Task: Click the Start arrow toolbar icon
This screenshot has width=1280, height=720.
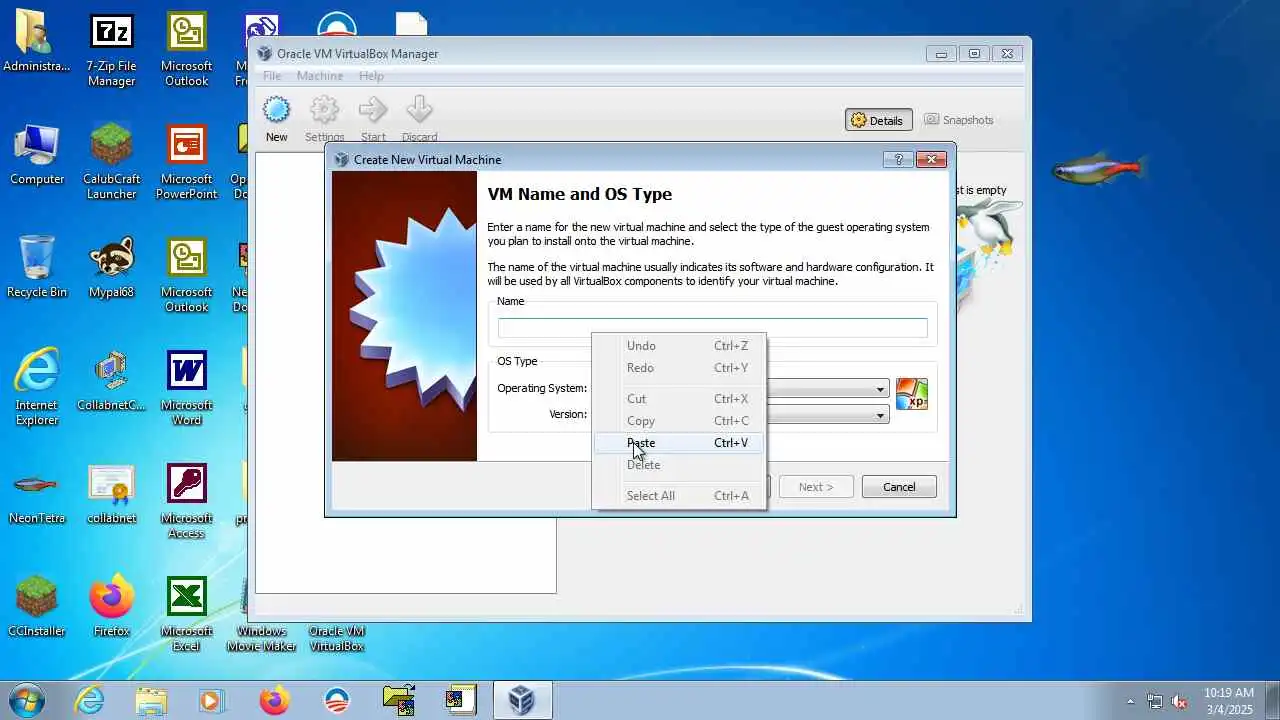Action: click(x=373, y=119)
